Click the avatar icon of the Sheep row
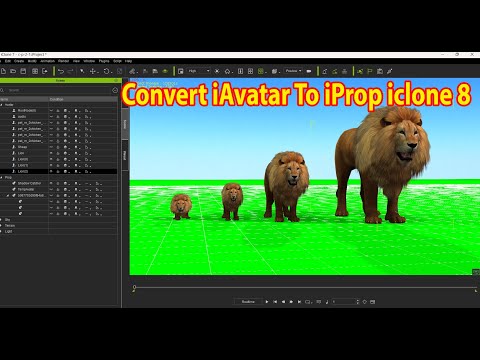This screenshot has height=360, width=480. click(14, 147)
